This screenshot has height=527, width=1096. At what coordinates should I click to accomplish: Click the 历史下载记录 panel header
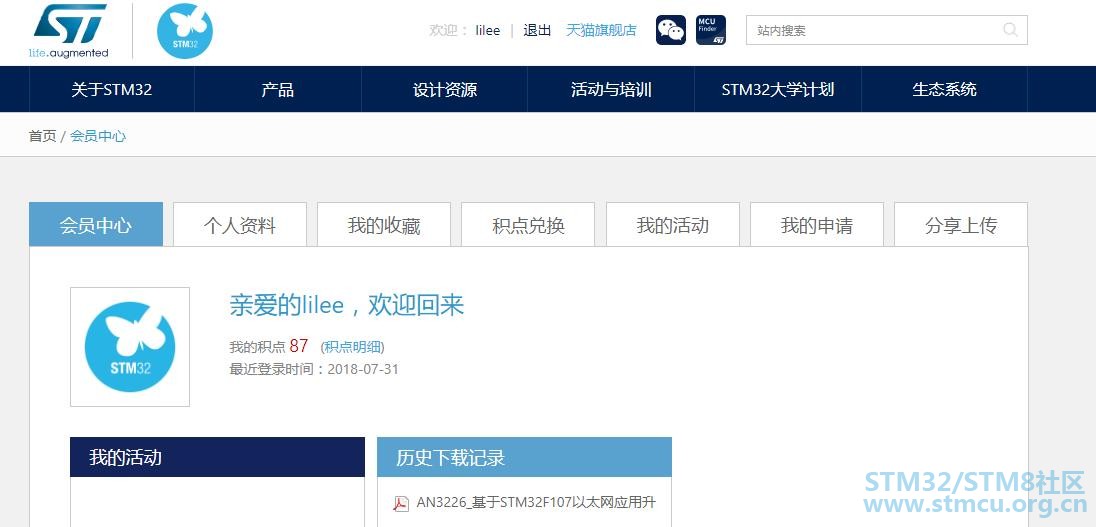pos(524,457)
